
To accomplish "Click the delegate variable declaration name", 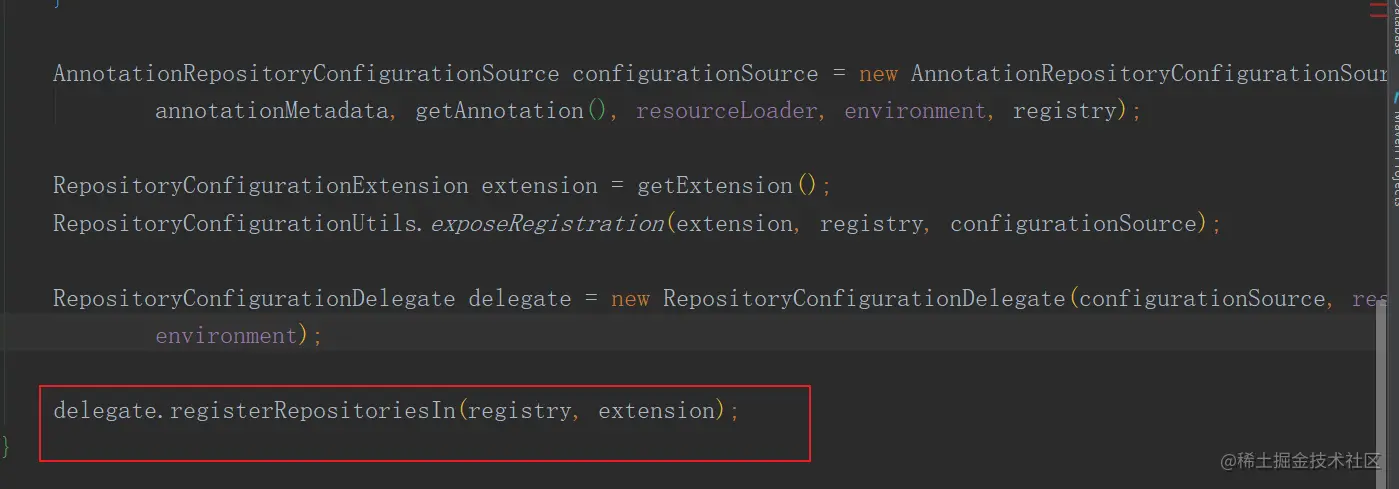I will 519,299.
